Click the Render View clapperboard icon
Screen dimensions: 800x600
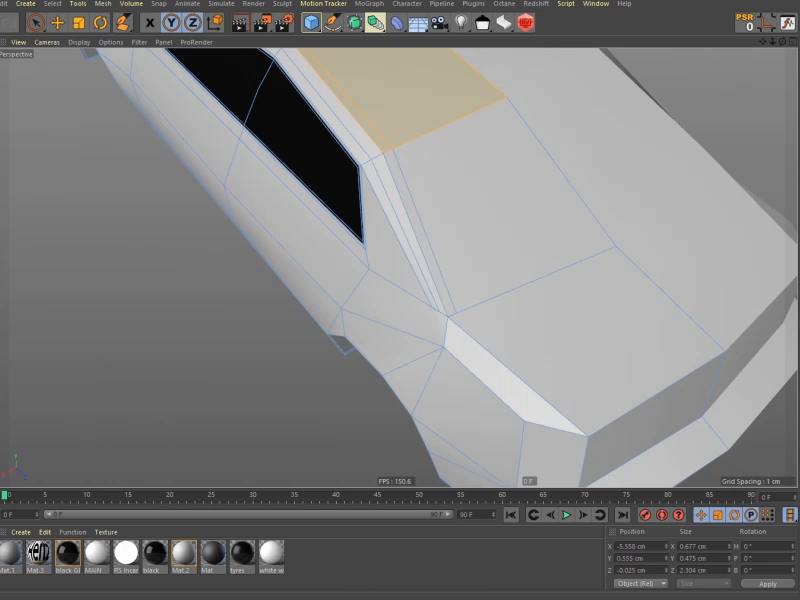(240, 22)
